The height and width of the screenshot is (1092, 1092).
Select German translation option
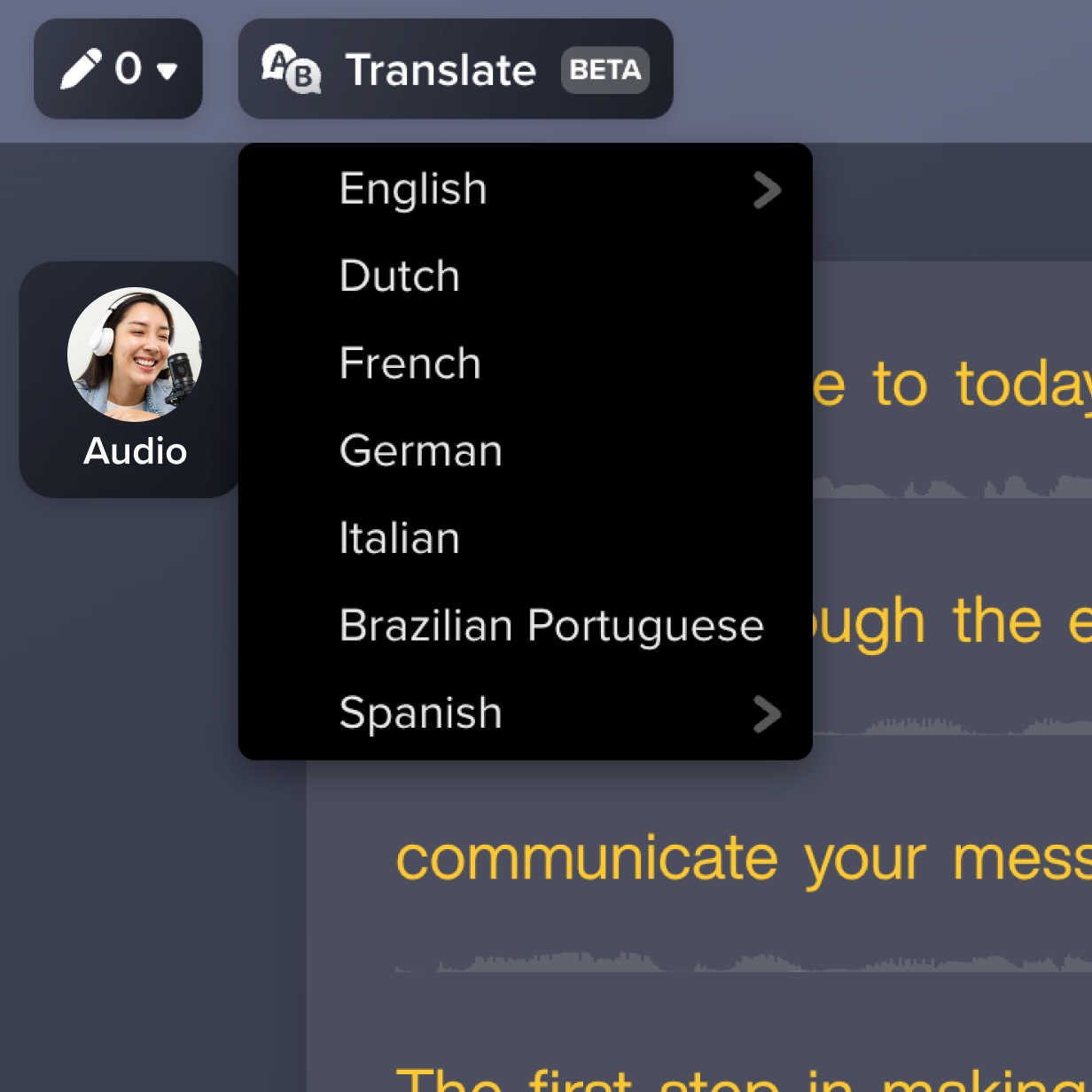click(420, 450)
